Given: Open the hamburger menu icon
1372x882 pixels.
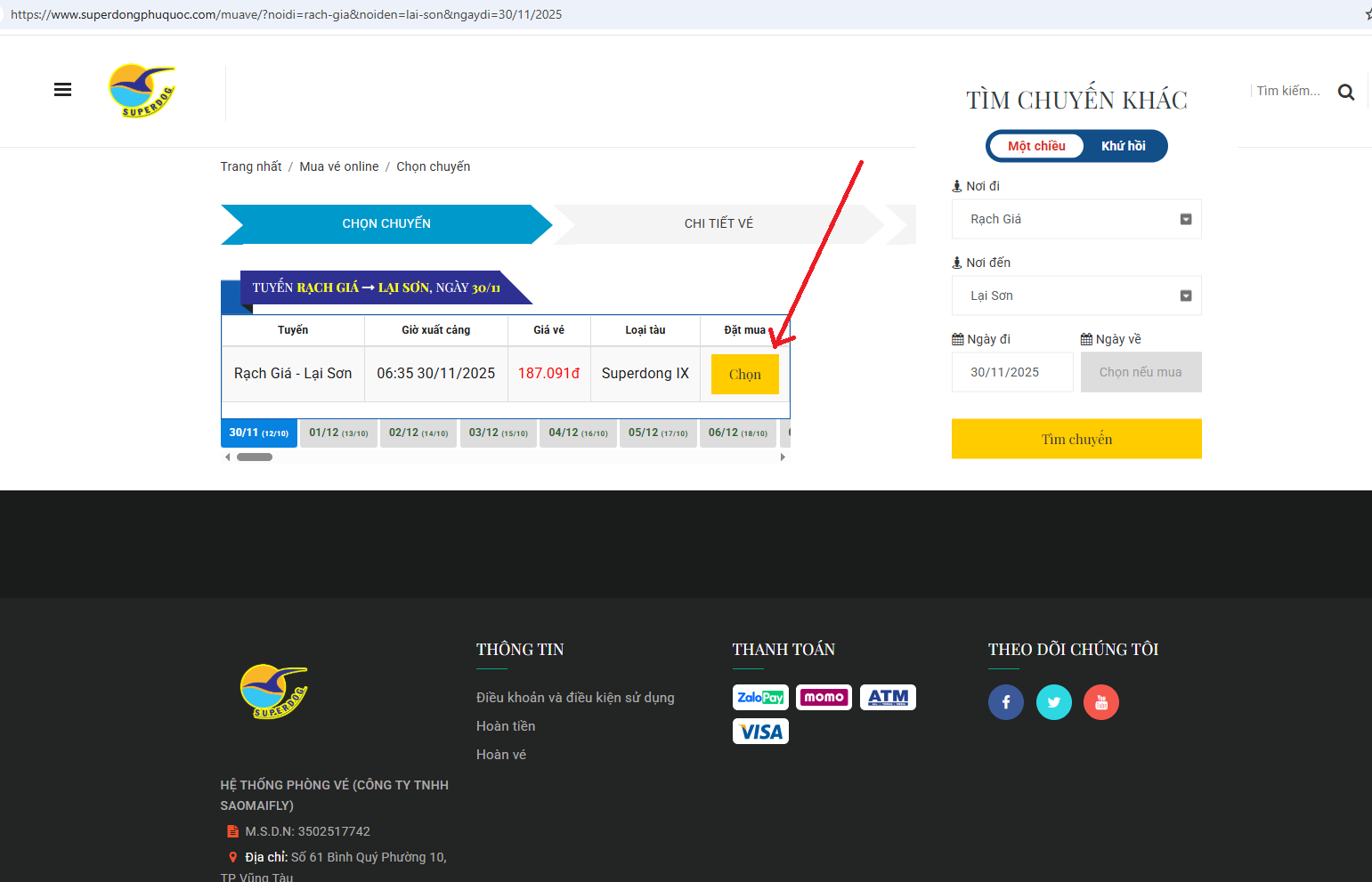Looking at the screenshot, I should click(62, 90).
